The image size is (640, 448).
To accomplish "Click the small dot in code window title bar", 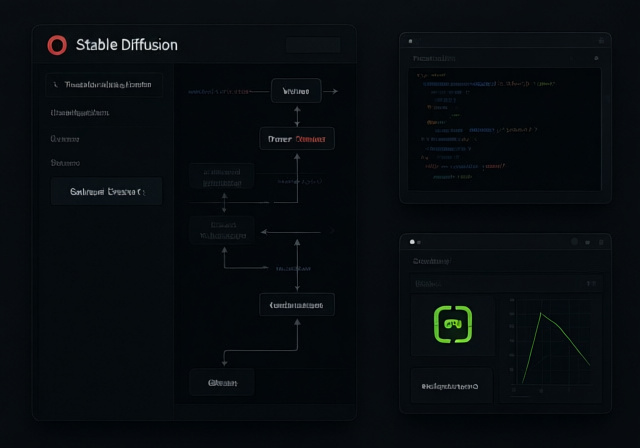I will 411,41.
